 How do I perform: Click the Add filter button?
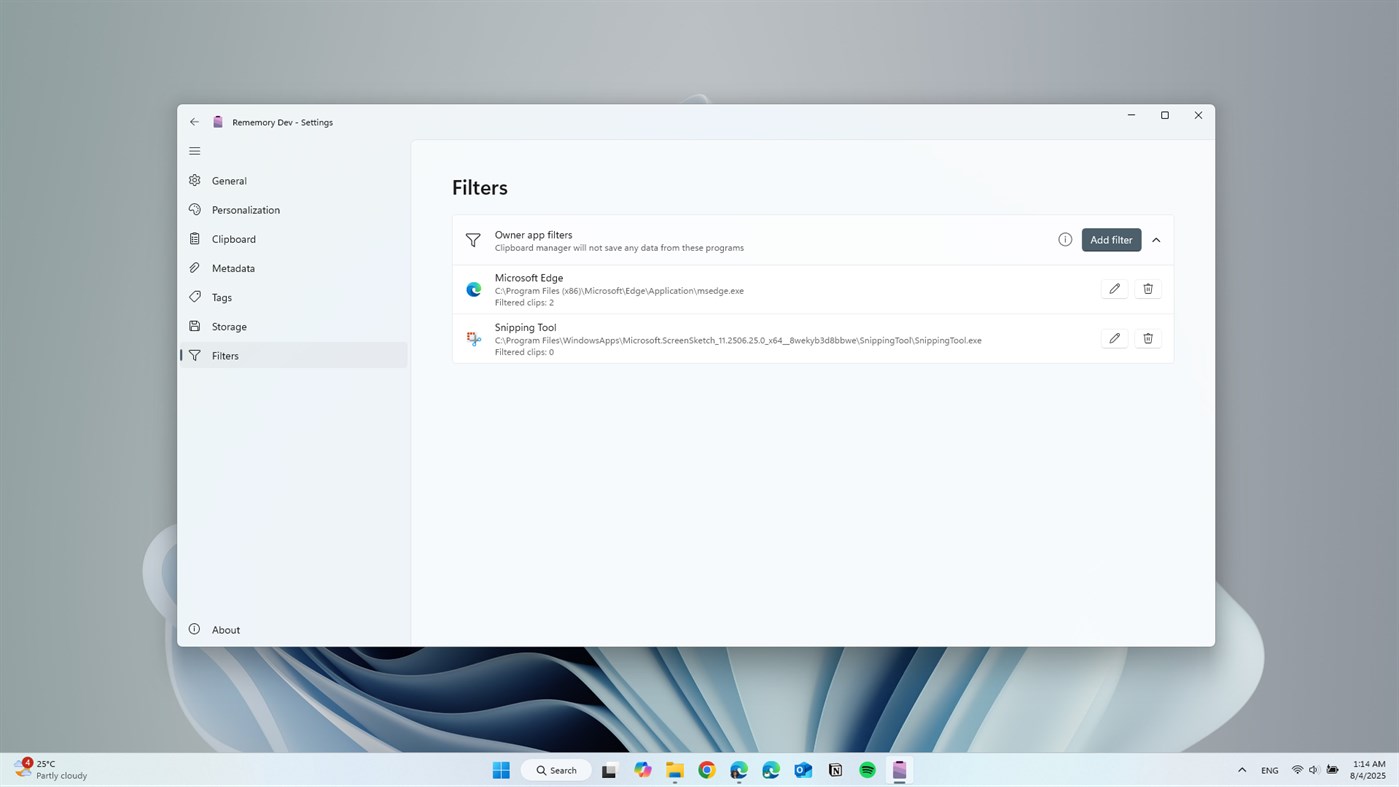tap(1110, 239)
